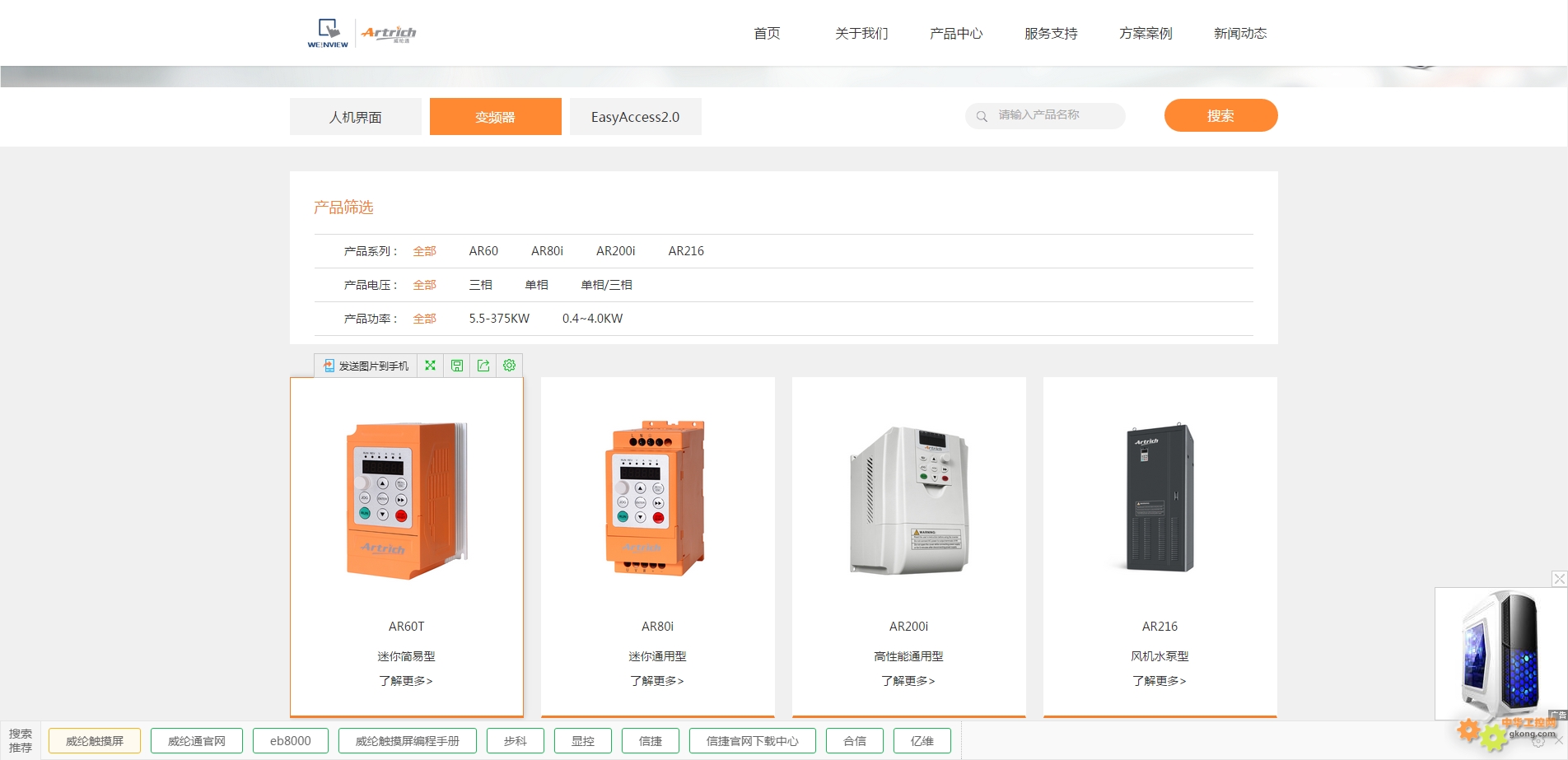Filter power by 0.4~4.0KW
This screenshot has height=760, width=1568.
592,319
